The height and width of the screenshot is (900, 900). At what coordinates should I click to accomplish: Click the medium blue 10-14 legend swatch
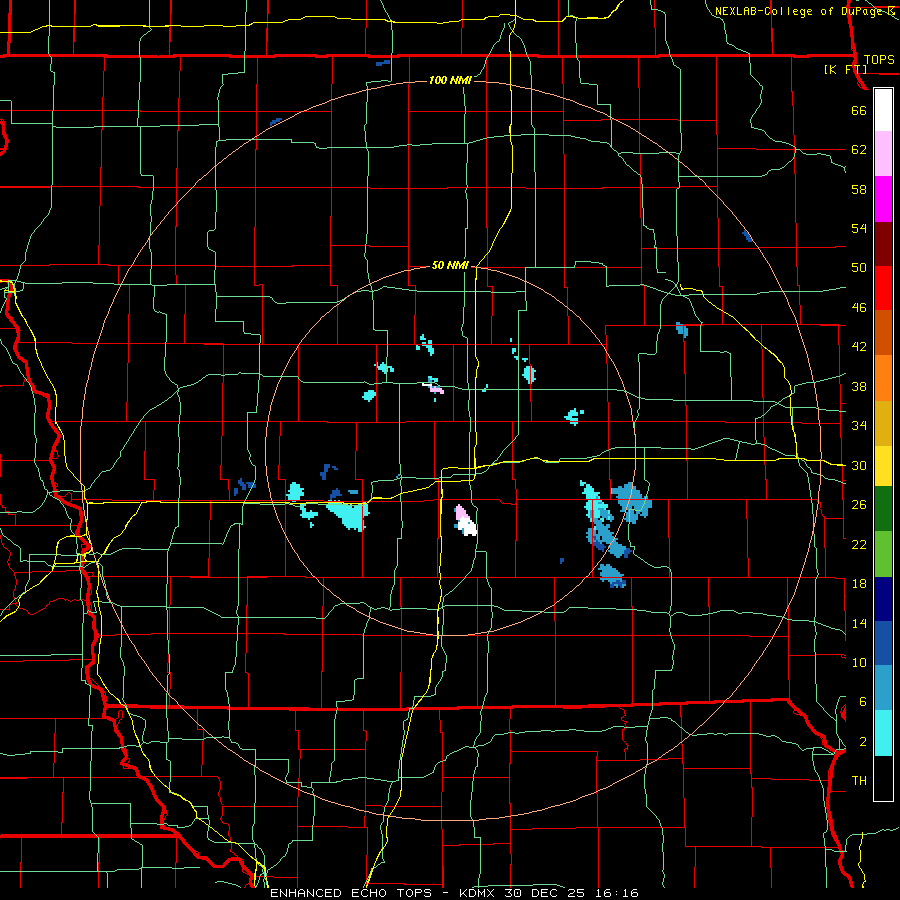[883, 643]
